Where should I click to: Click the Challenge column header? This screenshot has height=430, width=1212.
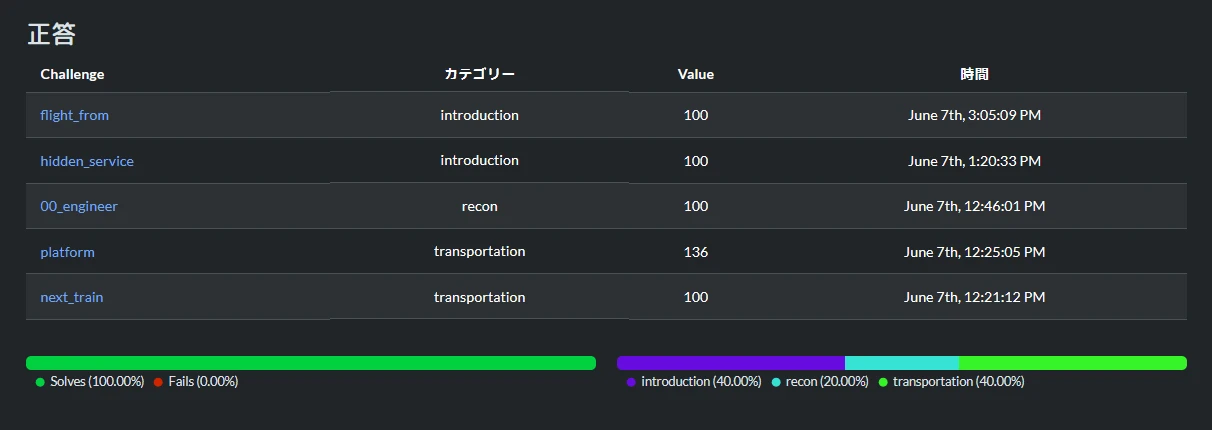click(72, 74)
